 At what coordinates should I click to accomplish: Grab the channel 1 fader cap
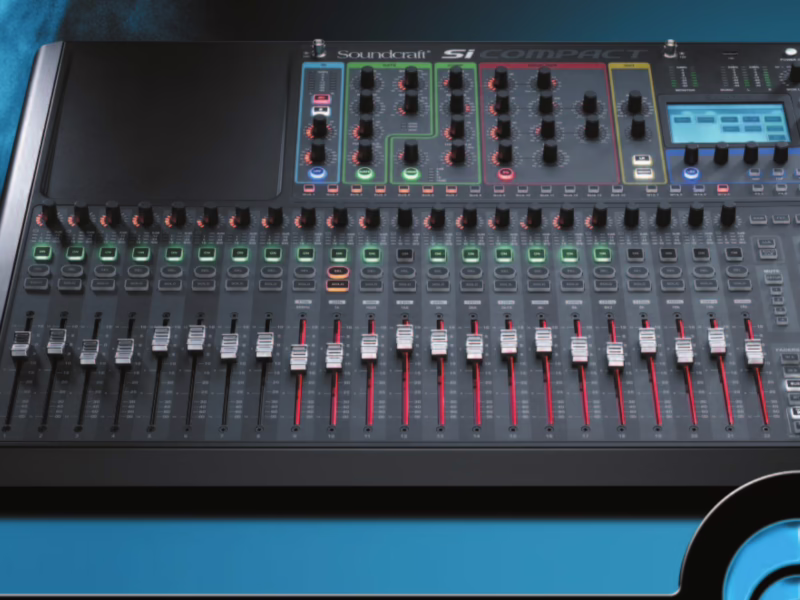pos(21,343)
